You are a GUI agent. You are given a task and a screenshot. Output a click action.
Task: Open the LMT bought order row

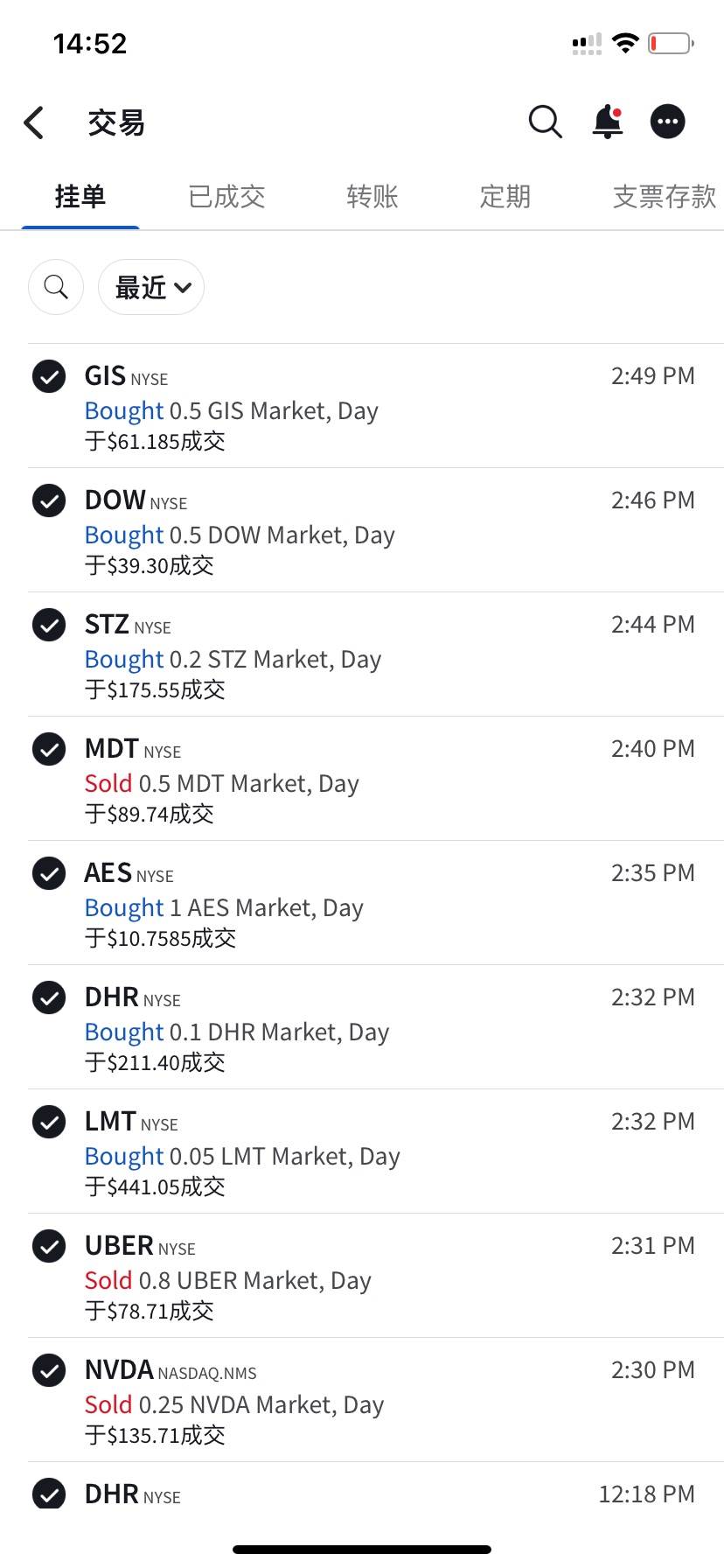click(376, 1151)
